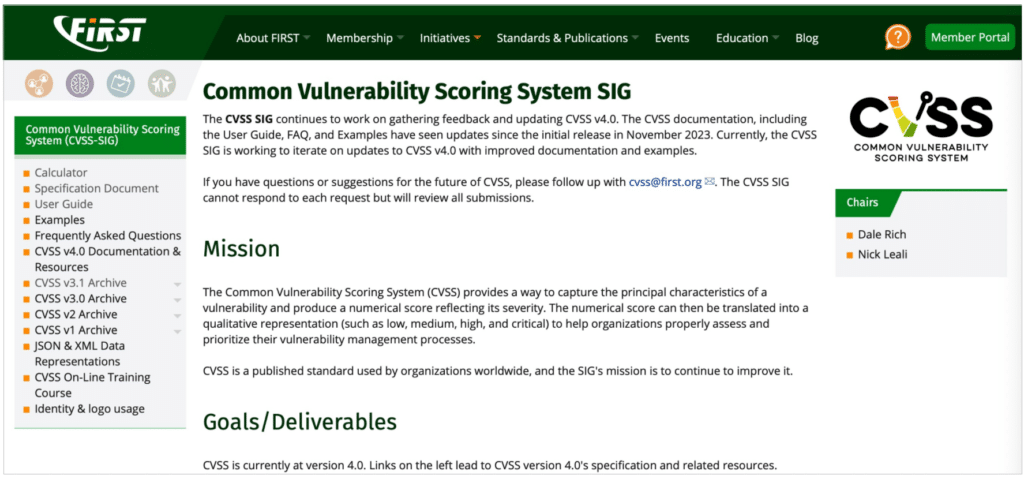
Task: Open help via the orange question mark icon
Action: [x=897, y=37]
